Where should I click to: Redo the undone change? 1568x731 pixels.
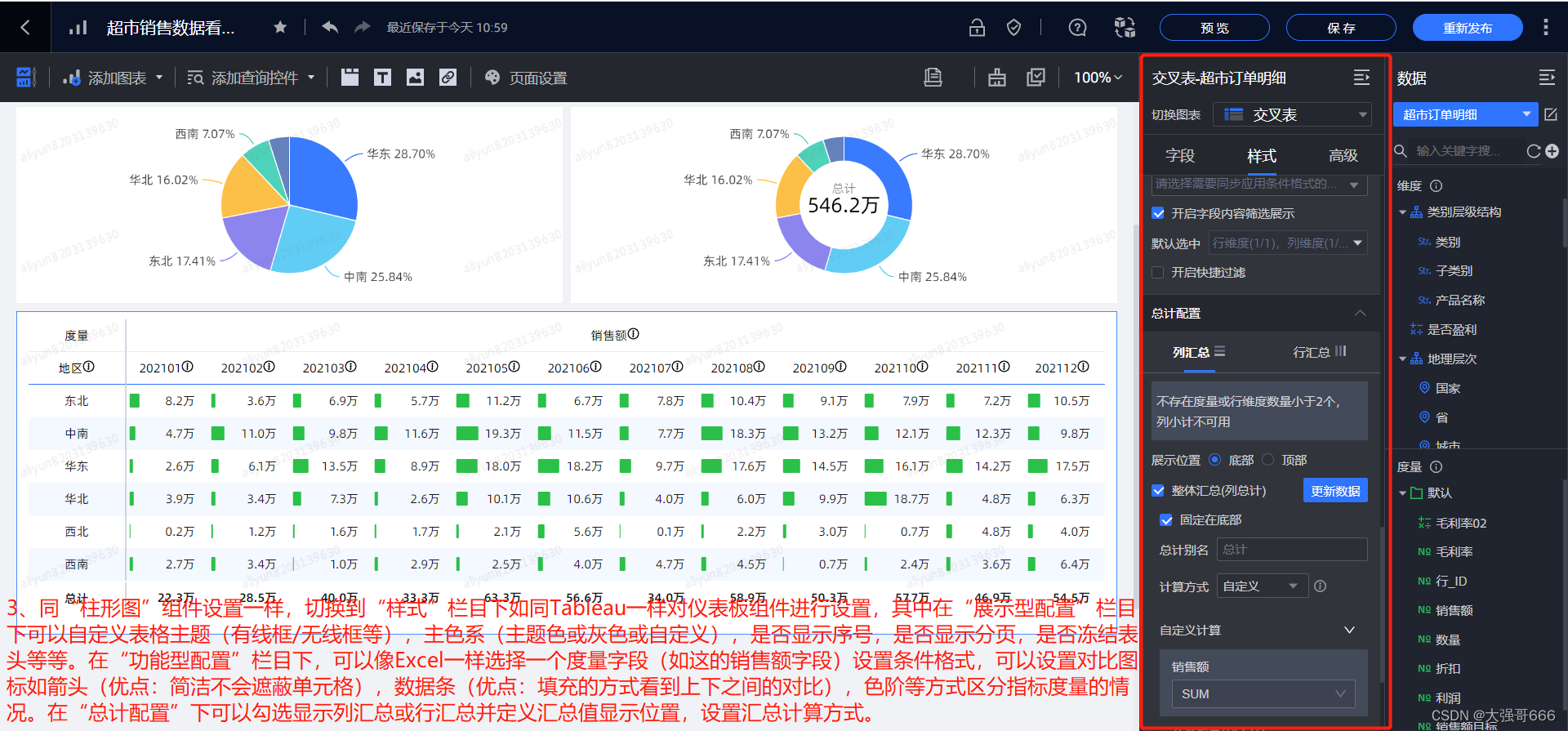362,28
